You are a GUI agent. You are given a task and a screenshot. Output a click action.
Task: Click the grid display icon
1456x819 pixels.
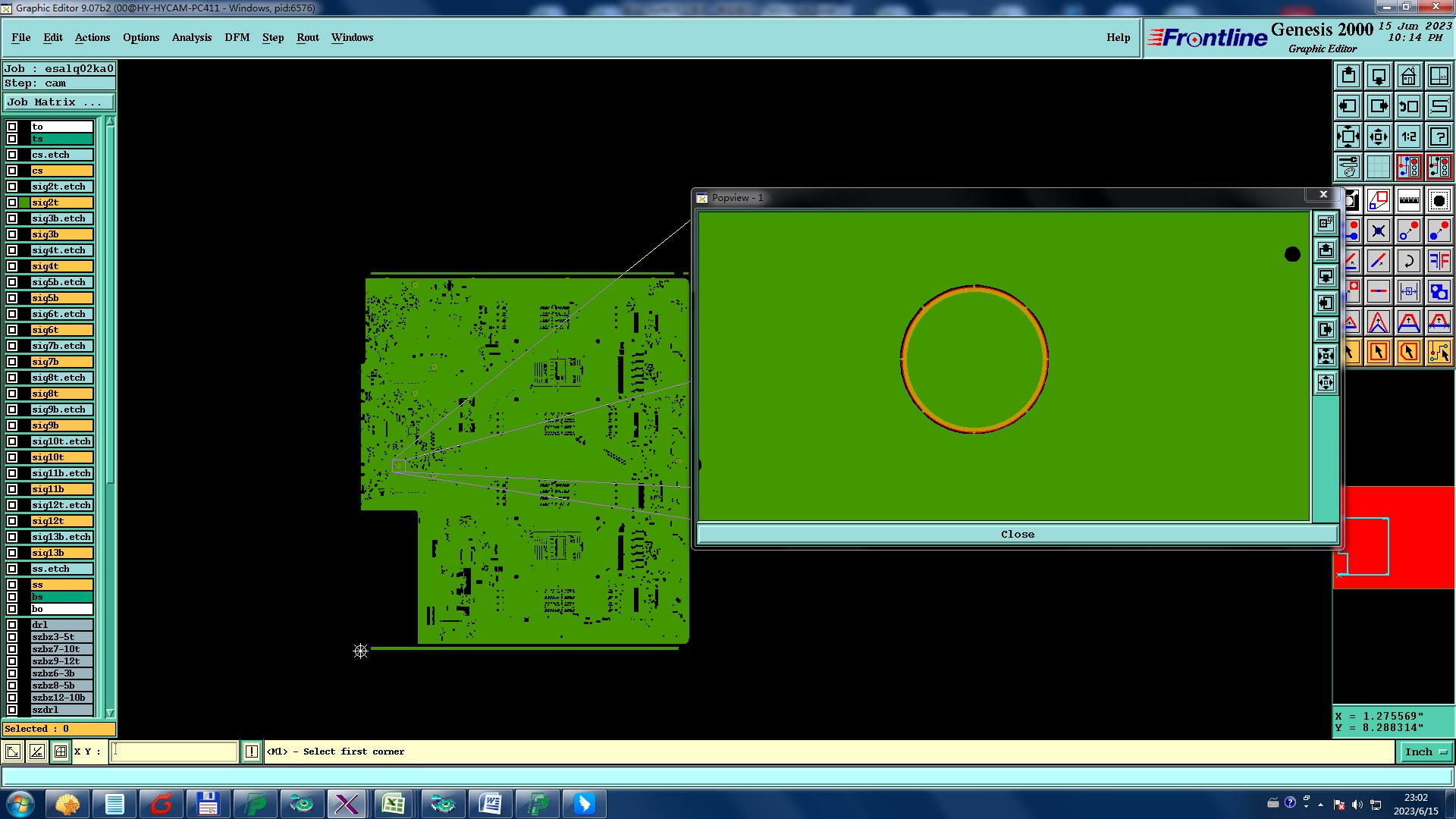[1378, 167]
